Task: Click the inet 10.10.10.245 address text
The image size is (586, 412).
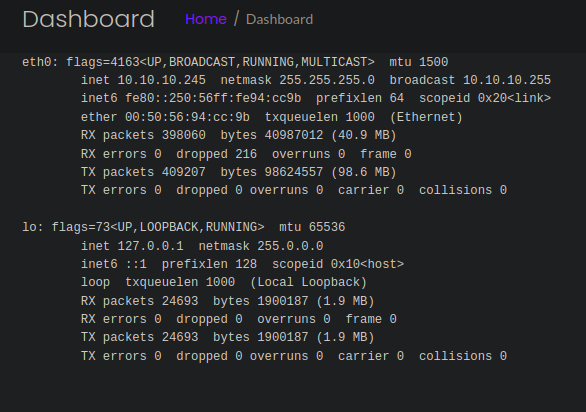Action: [x=143, y=80]
